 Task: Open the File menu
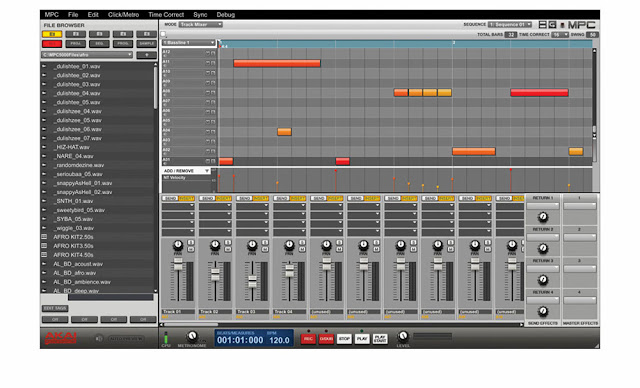coord(73,15)
